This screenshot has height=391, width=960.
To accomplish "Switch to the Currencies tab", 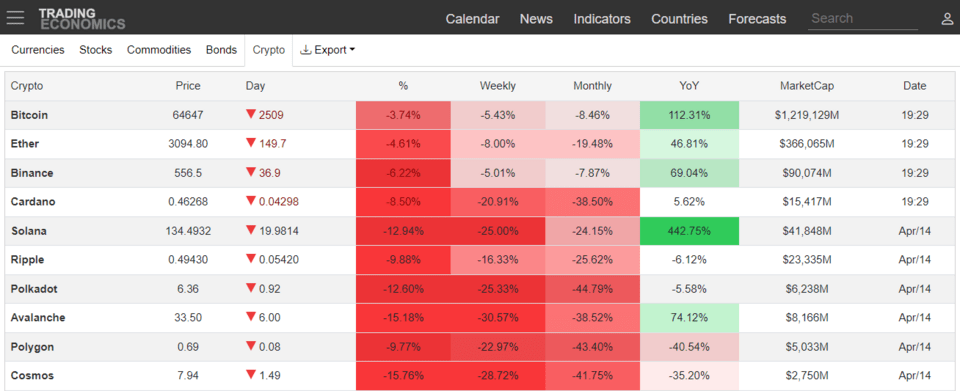I will click(37, 50).
